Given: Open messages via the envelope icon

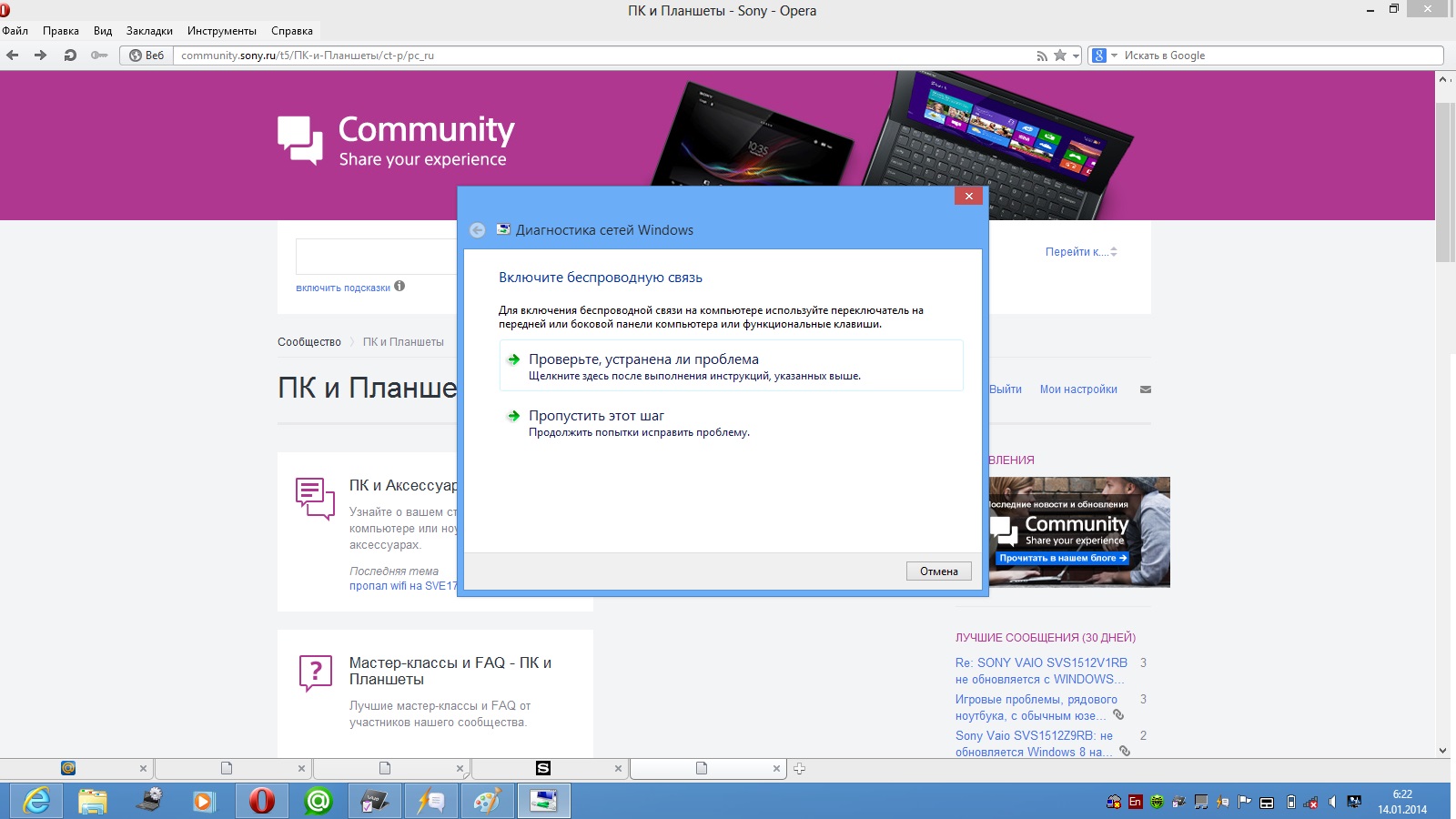Looking at the screenshot, I should coord(1146,389).
